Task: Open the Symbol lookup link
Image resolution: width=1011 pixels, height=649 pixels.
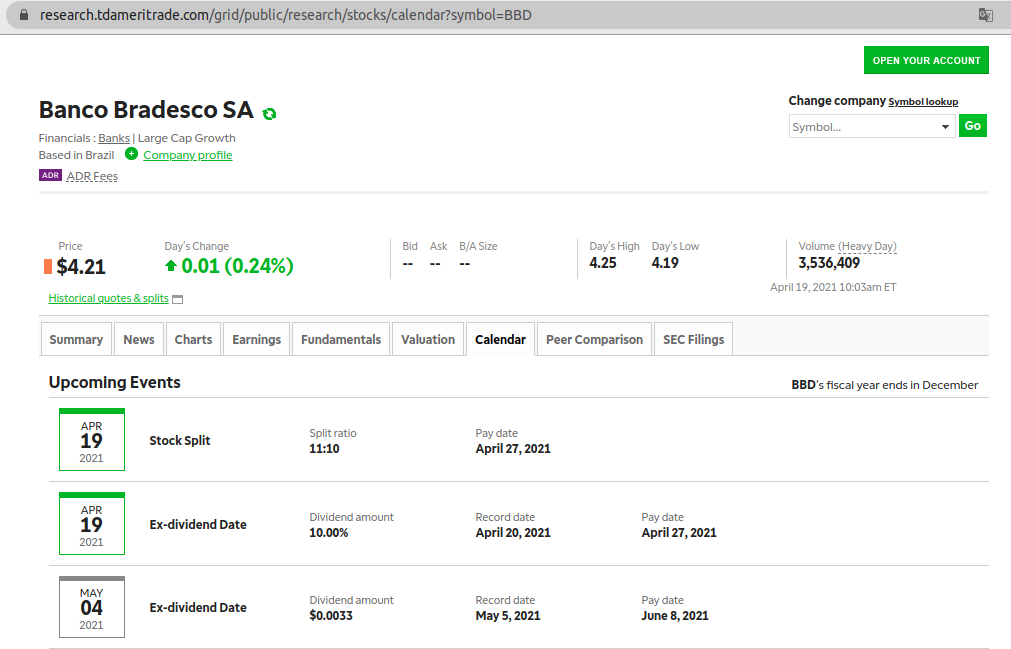Action: pyautogui.click(x=923, y=102)
